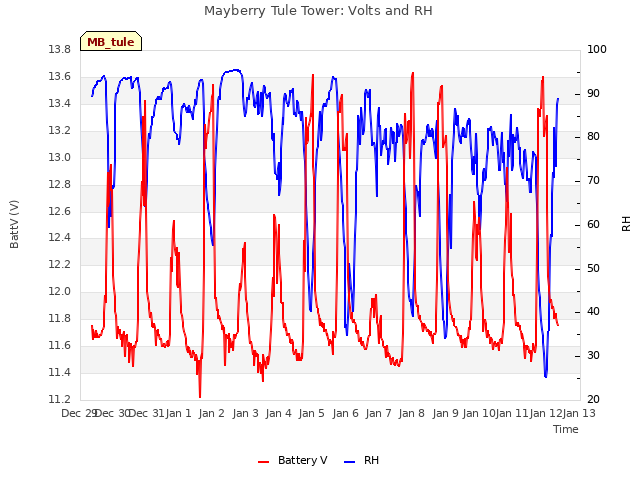Click the 70 RH tick label
640x480 pixels.
tap(593, 180)
